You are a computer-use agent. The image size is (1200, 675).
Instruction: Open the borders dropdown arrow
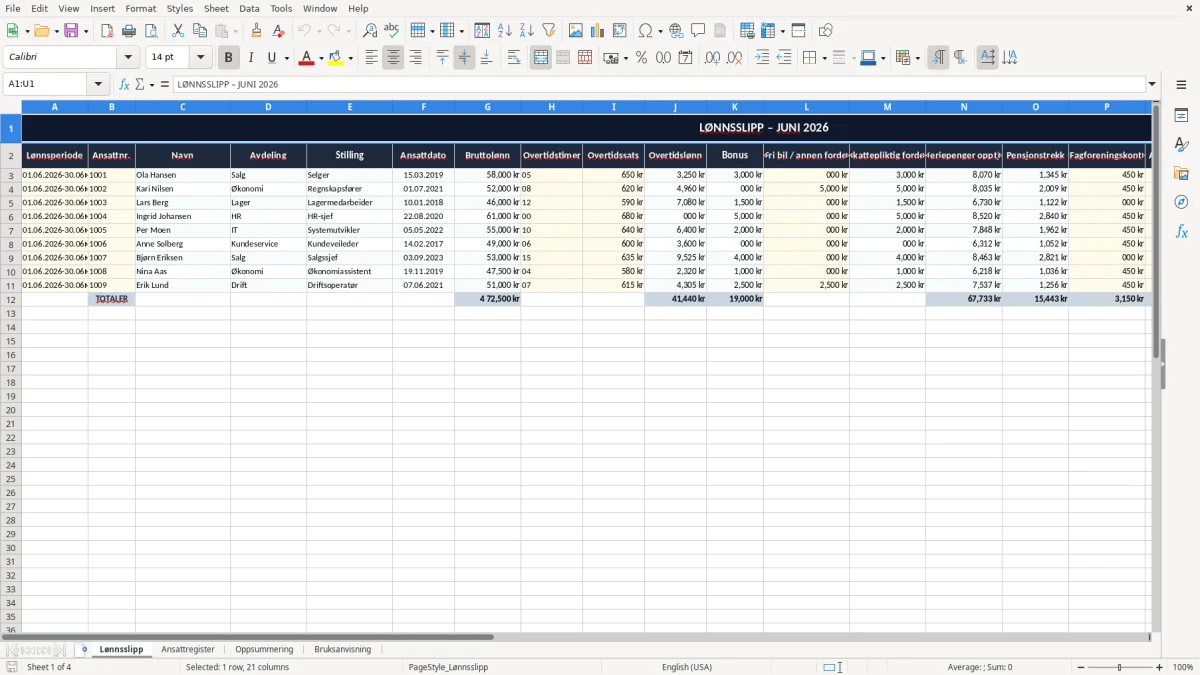824,58
